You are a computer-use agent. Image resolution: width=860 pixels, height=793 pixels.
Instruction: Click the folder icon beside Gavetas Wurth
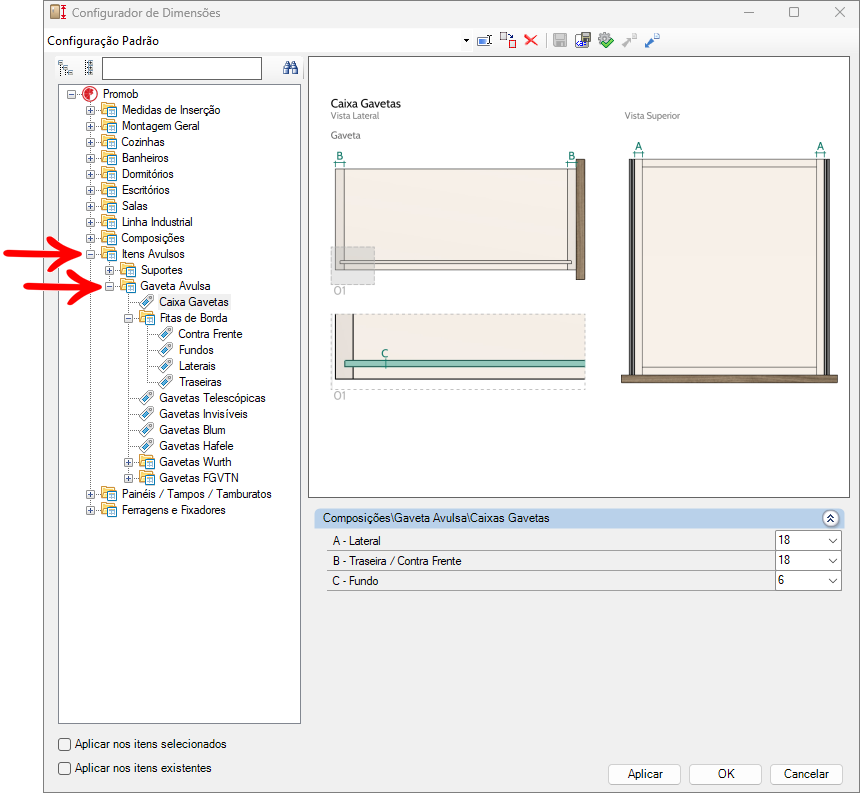[x=147, y=462]
